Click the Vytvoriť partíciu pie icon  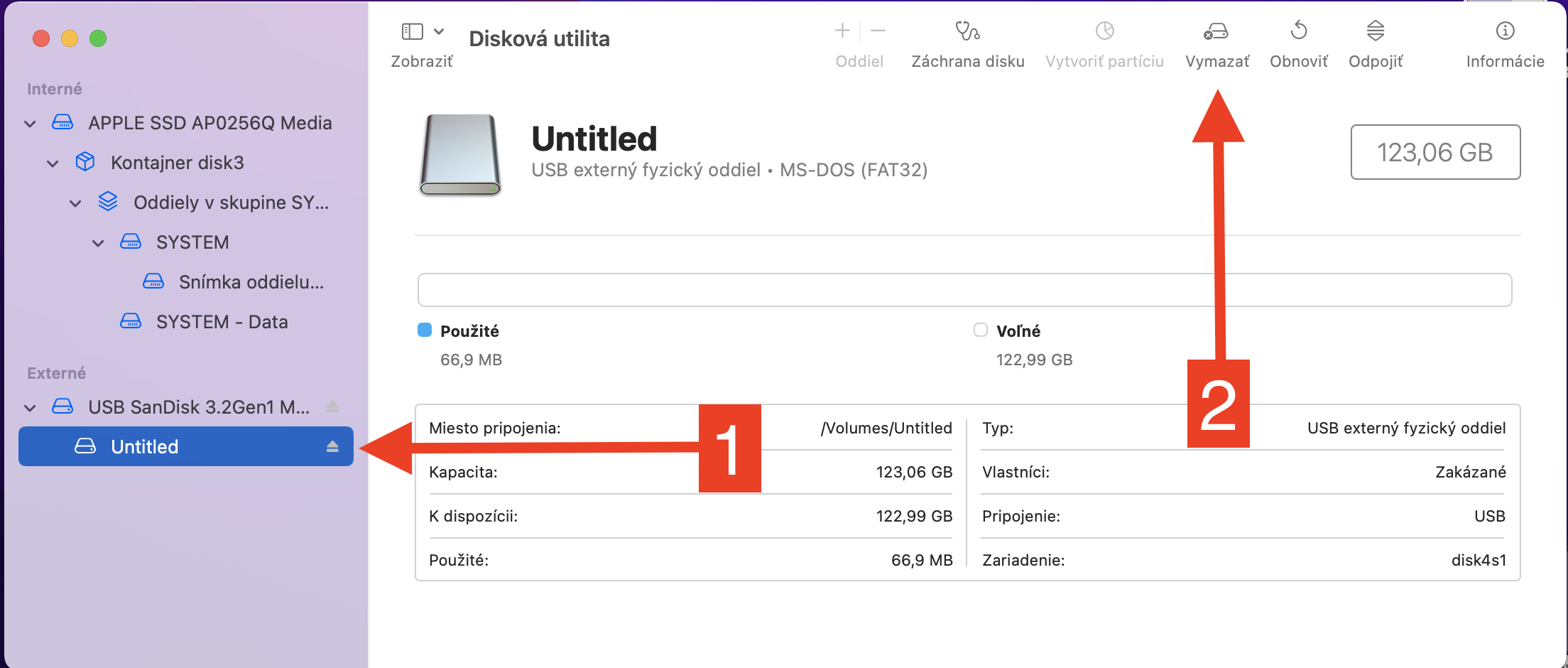[x=1104, y=31]
